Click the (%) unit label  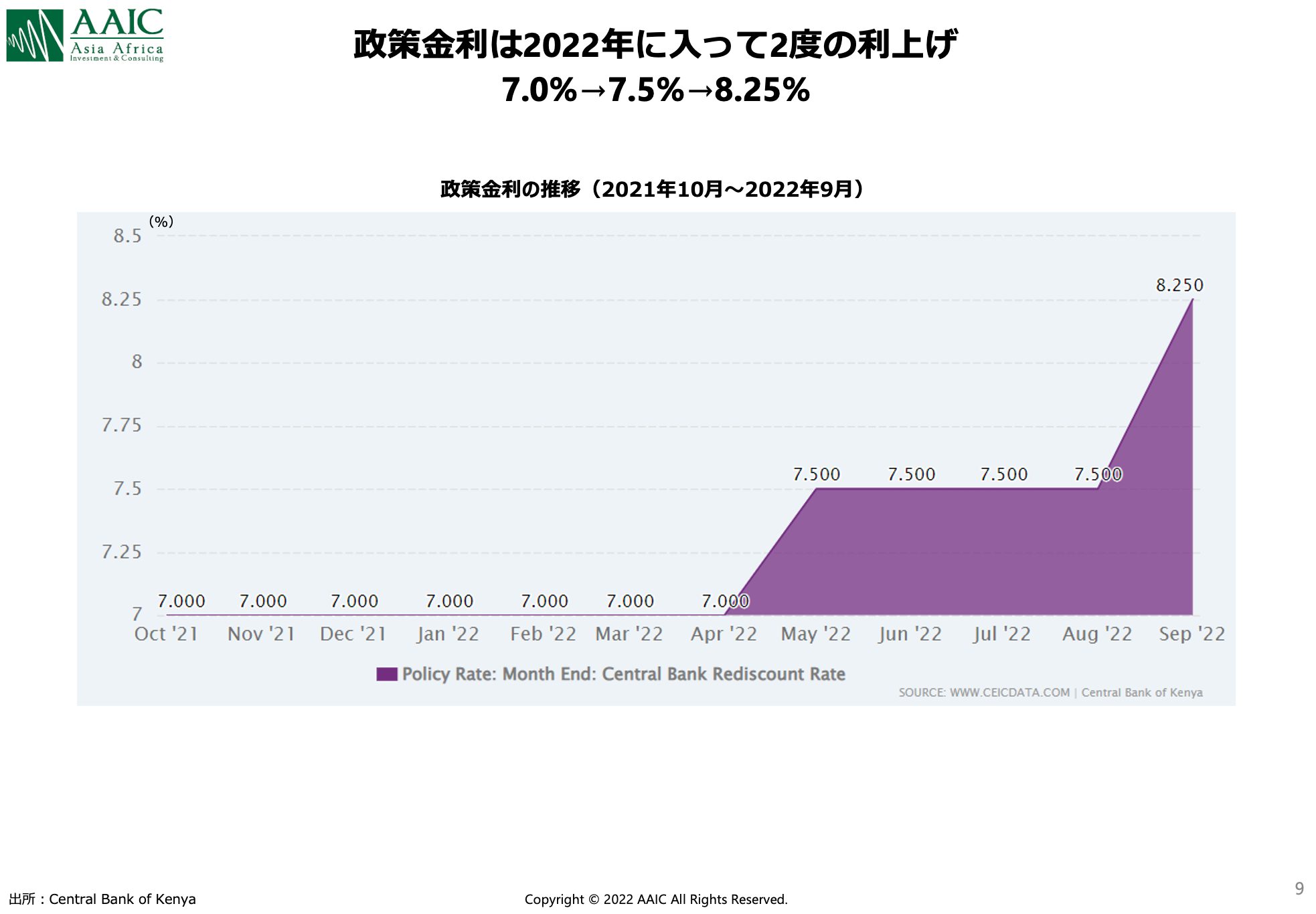[x=161, y=221]
